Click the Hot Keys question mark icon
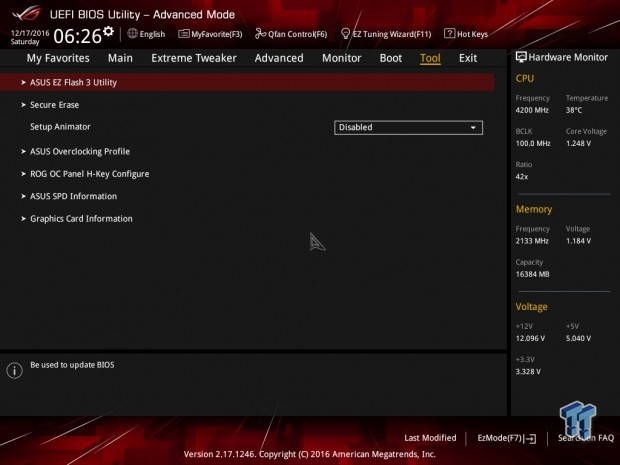This screenshot has width=620, height=465. click(449, 33)
